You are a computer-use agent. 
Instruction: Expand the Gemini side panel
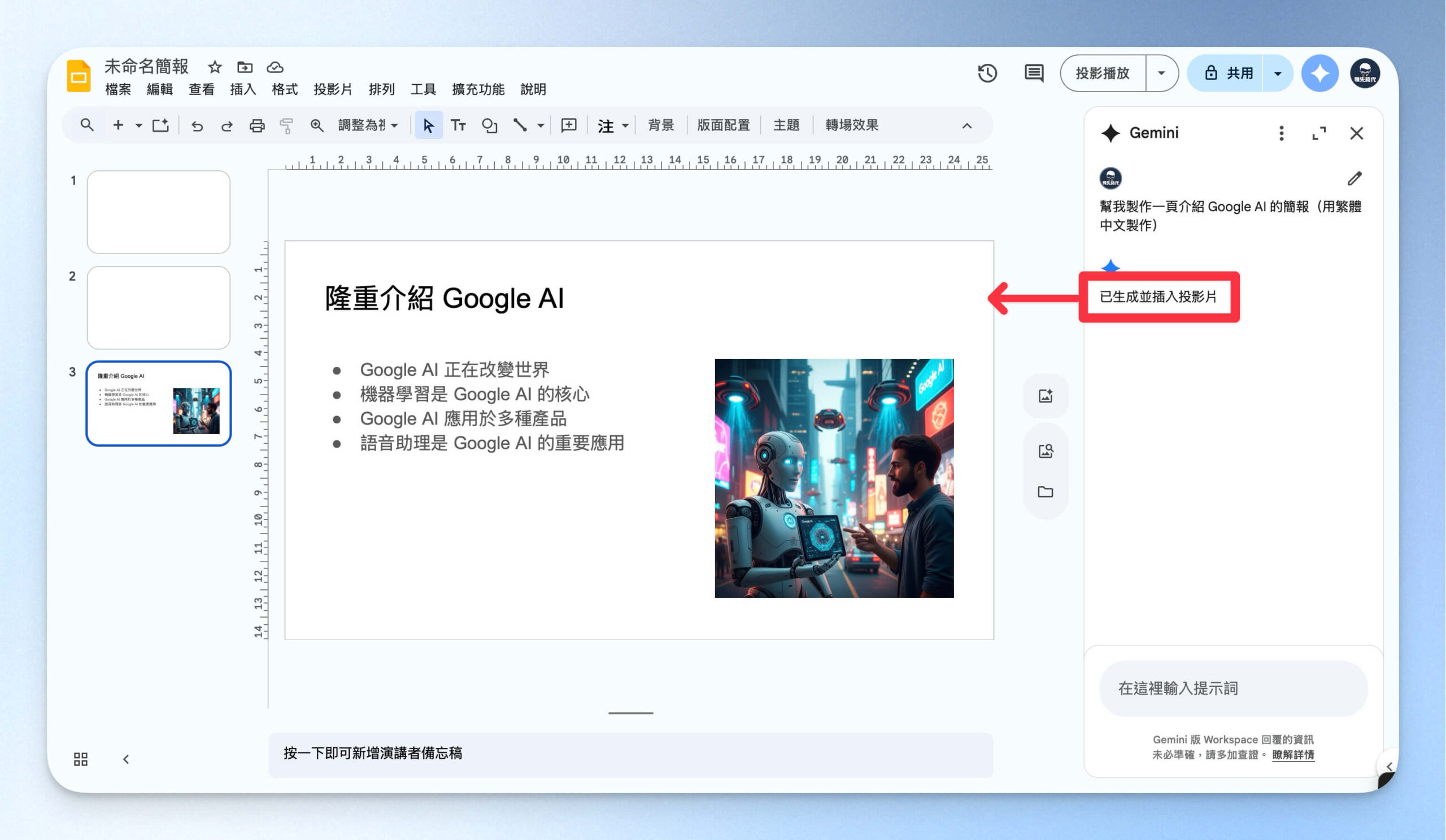1318,133
